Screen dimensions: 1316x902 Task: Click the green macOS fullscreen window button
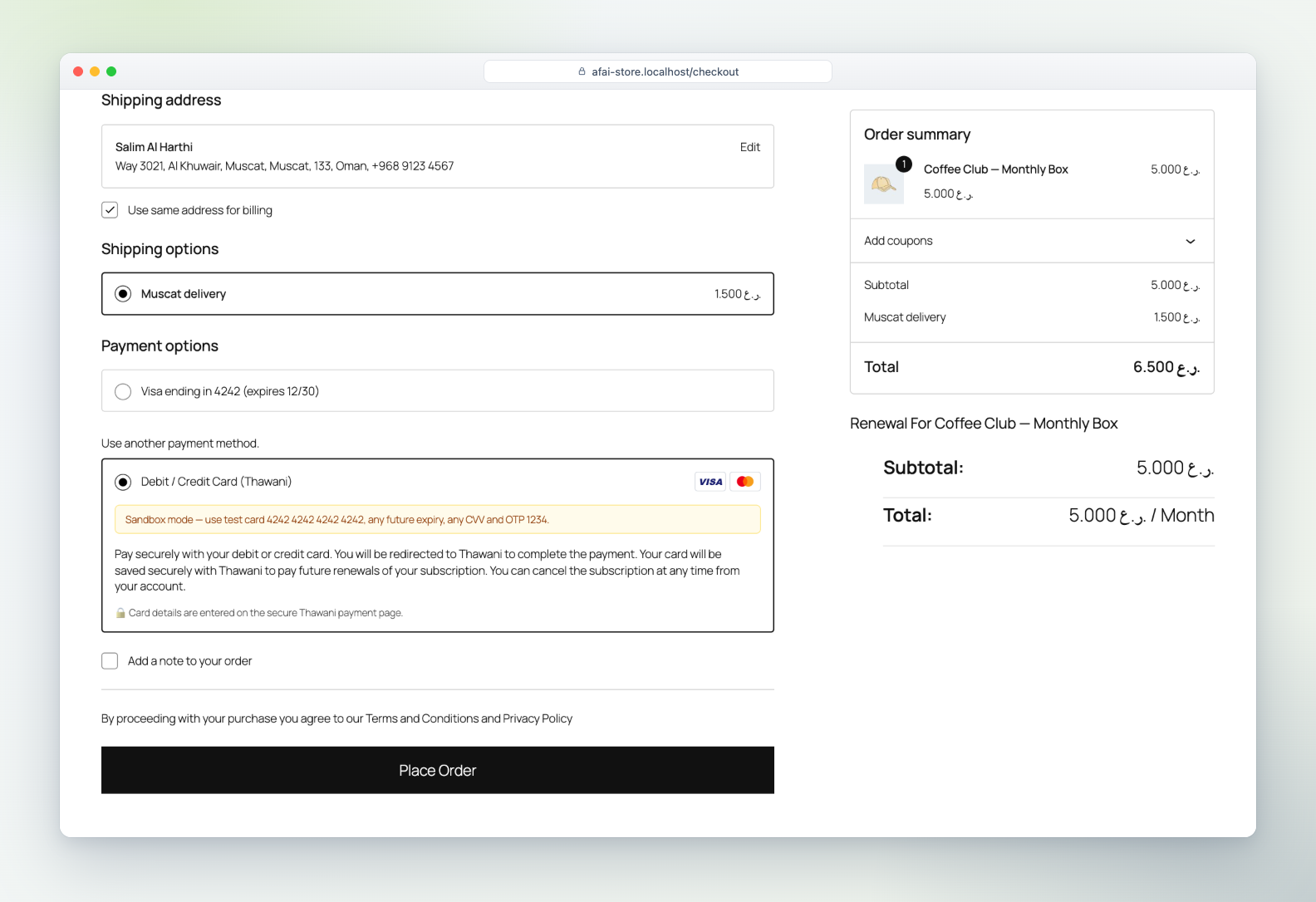tap(111, 71)
